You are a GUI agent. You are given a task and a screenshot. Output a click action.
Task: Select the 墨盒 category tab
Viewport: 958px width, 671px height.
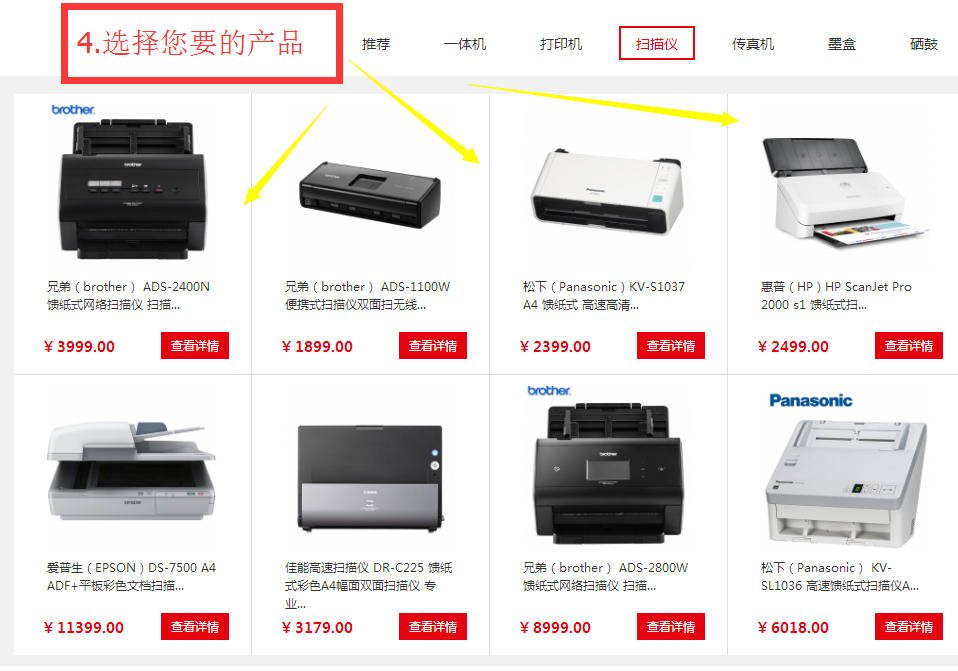(x=842, y=44)
